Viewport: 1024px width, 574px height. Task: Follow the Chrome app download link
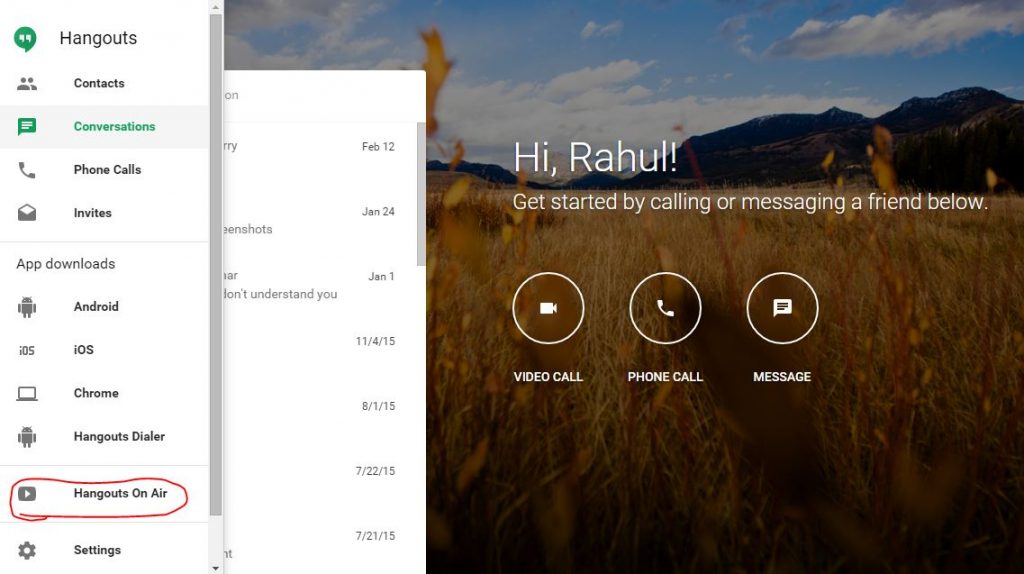104,393
